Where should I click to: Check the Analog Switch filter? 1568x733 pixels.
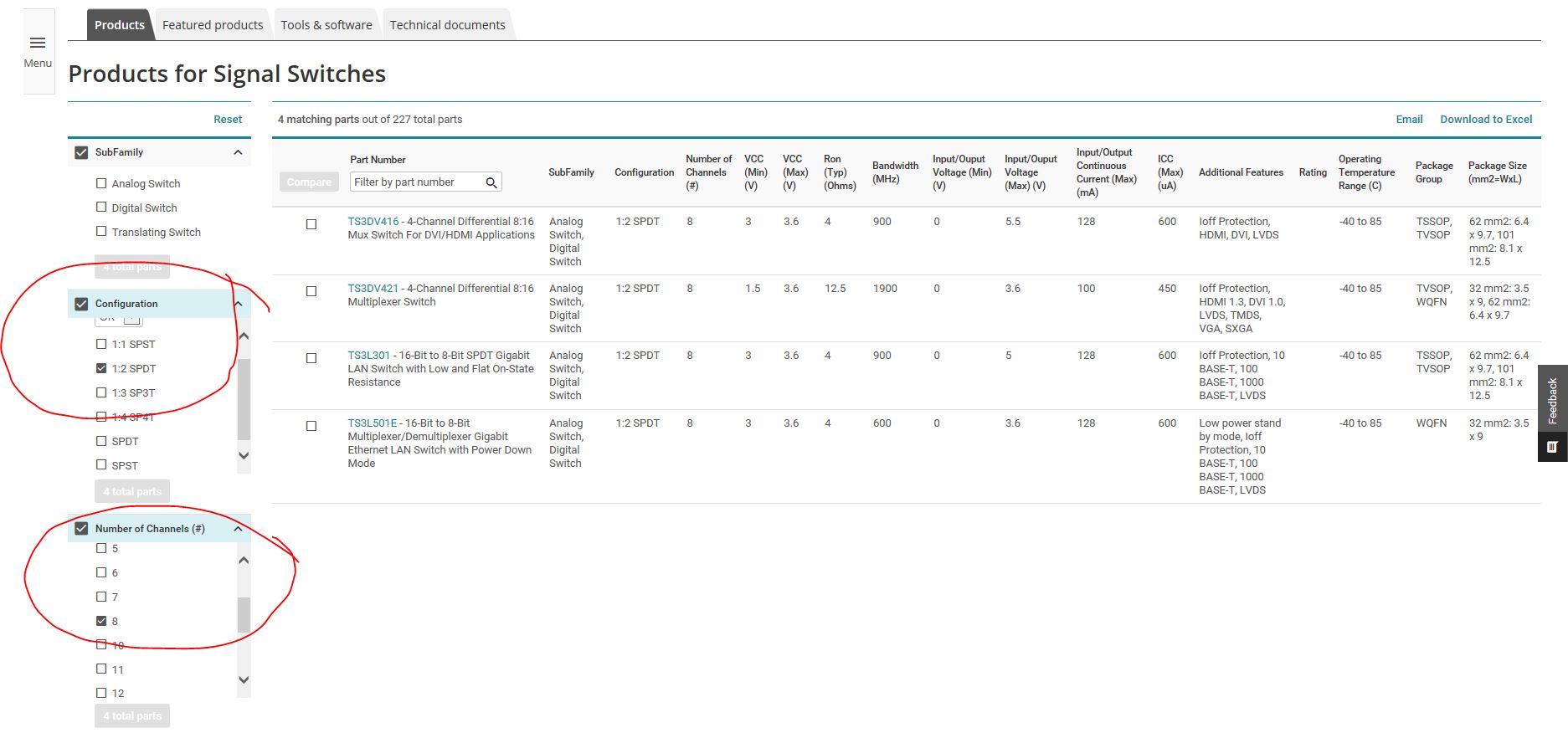tap(101, 183)
